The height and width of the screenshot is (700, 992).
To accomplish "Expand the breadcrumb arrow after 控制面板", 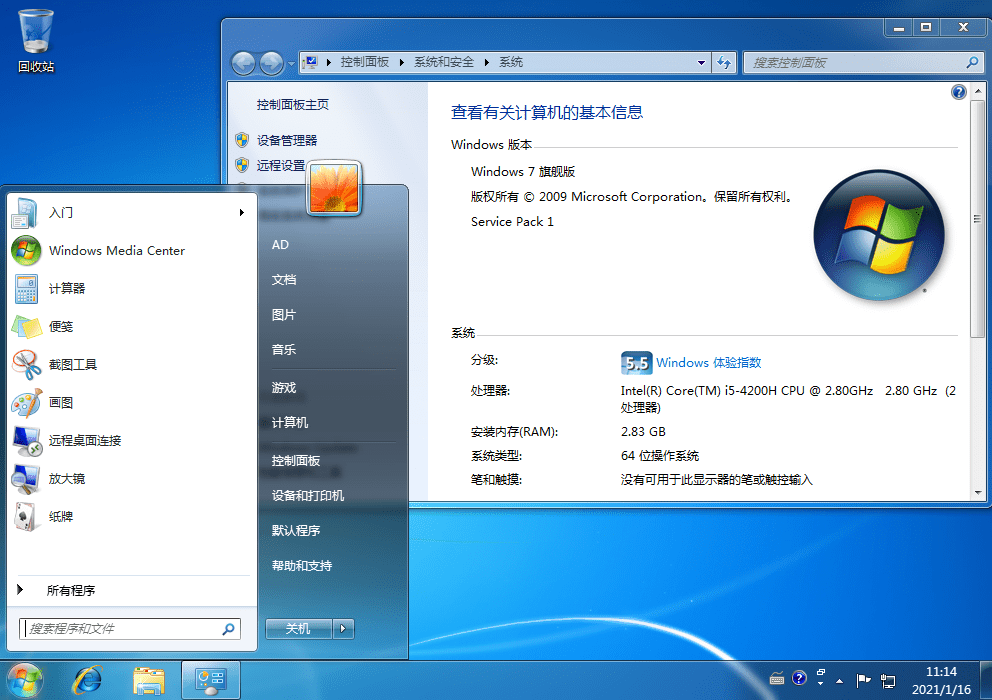I will [x=402, y=62].
